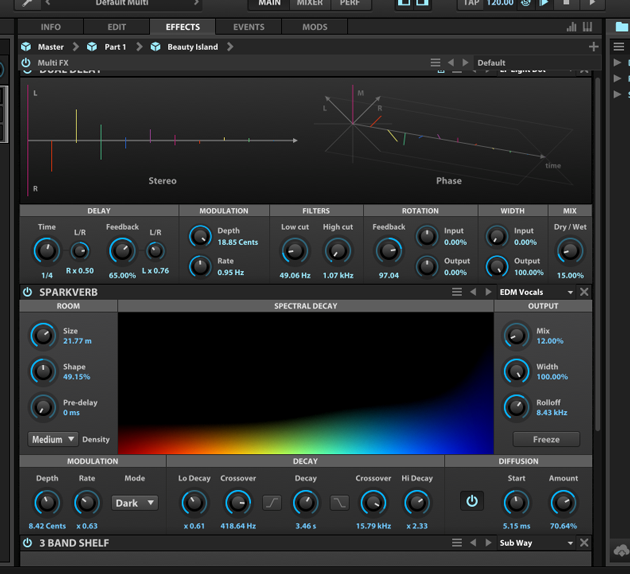Toggle the Diffusion power switch

(472, 501)
